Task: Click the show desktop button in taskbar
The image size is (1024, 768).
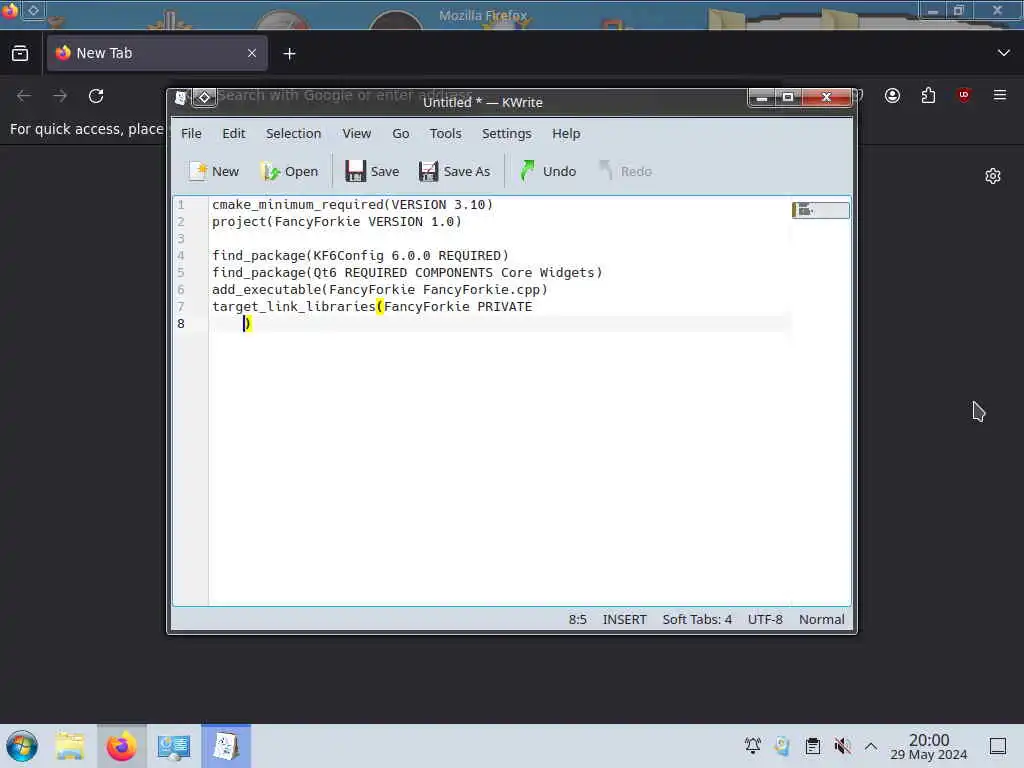Action: (x=998, y=746)
